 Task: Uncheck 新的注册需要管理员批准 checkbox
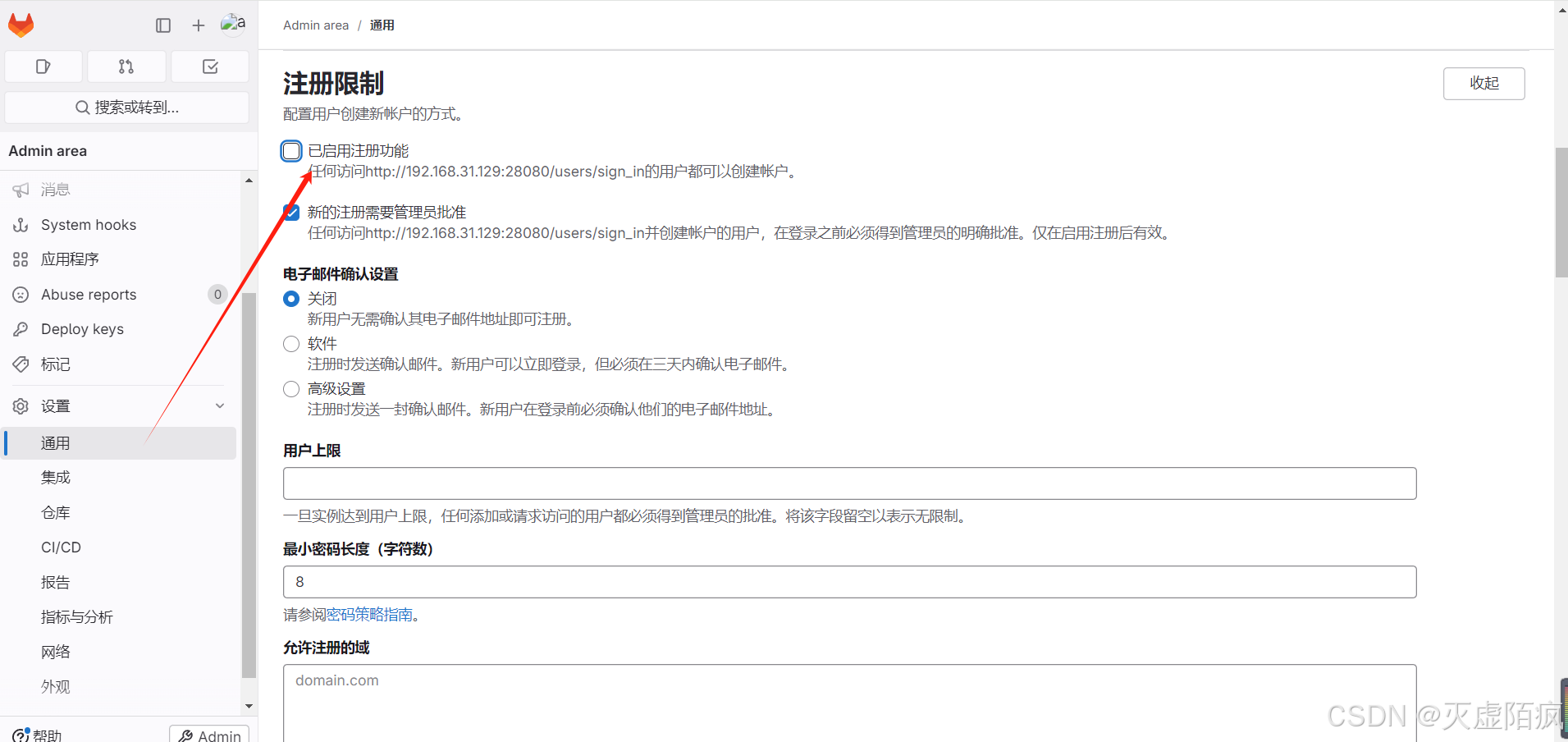pos(291,213)
